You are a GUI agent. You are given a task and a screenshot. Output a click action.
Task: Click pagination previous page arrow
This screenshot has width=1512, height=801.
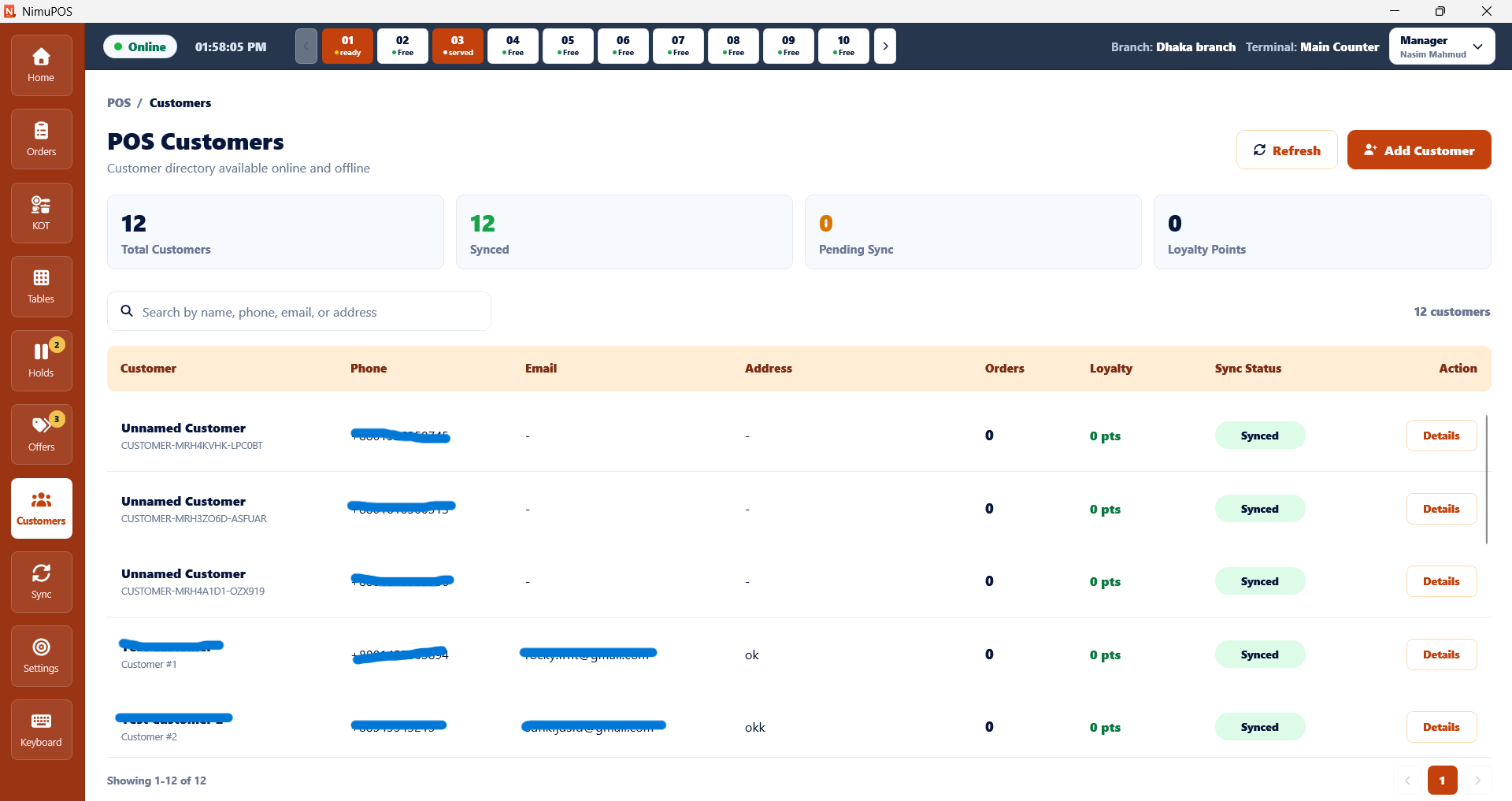[x=1407, y=781]
